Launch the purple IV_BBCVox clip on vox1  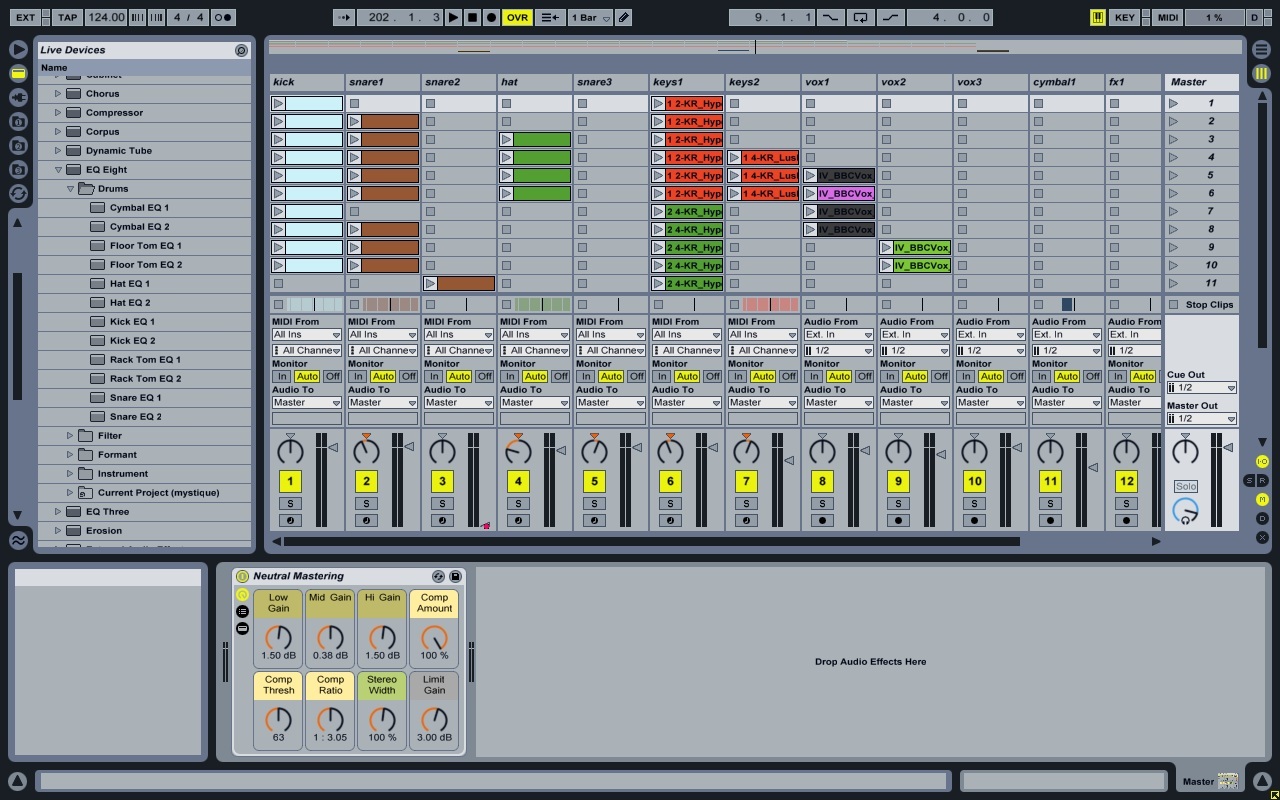click(810, 194)
